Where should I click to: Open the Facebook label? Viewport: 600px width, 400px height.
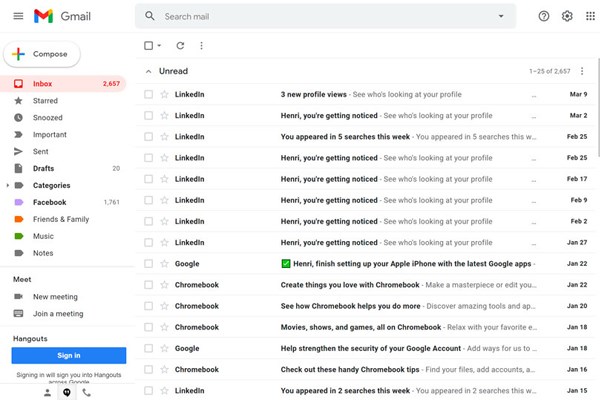tap(63, 202)
